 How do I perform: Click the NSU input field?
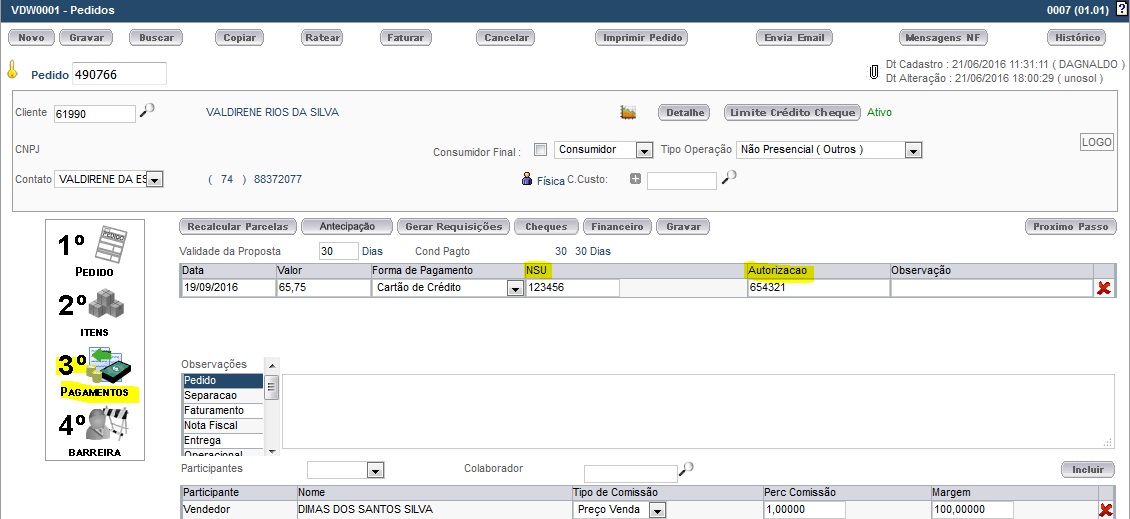(x=572, y=288)
